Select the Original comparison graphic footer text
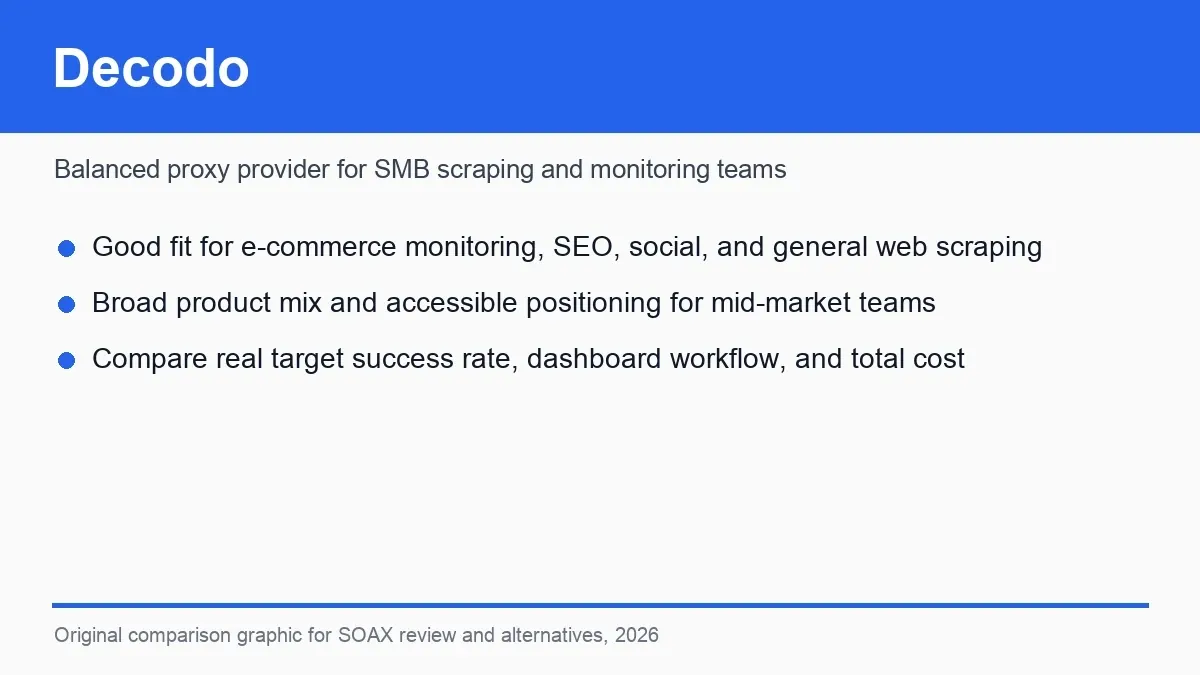Viewport: 1200px width, 675px height. [x=356, y=635]
